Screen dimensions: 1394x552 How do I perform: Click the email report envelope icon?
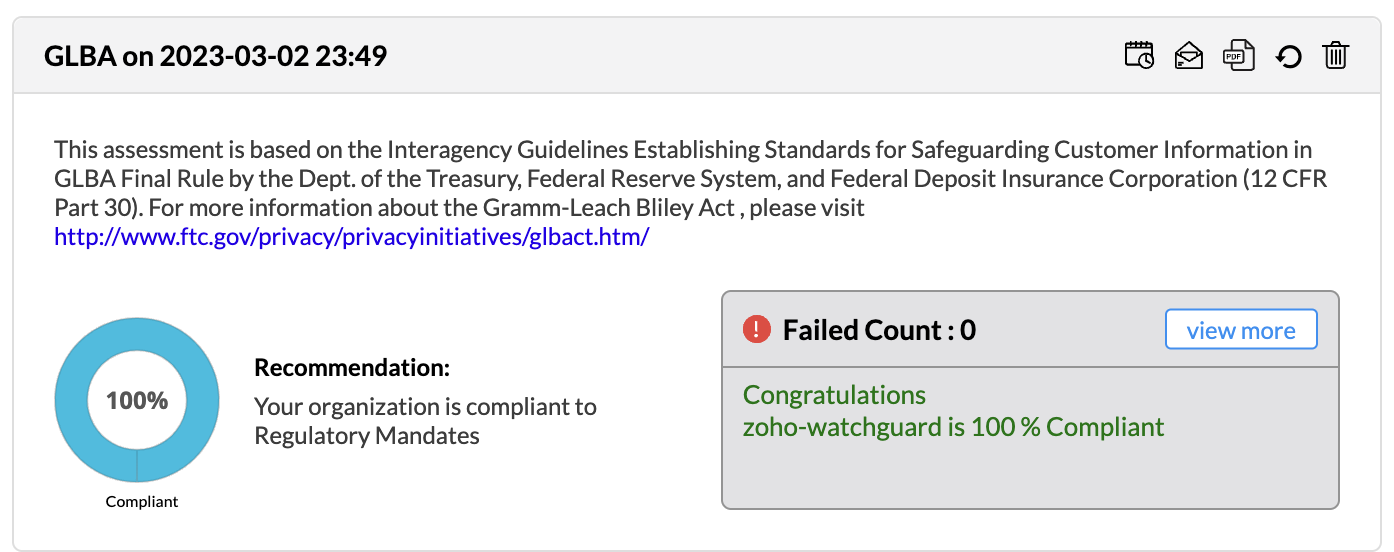tap(1188, 55)
